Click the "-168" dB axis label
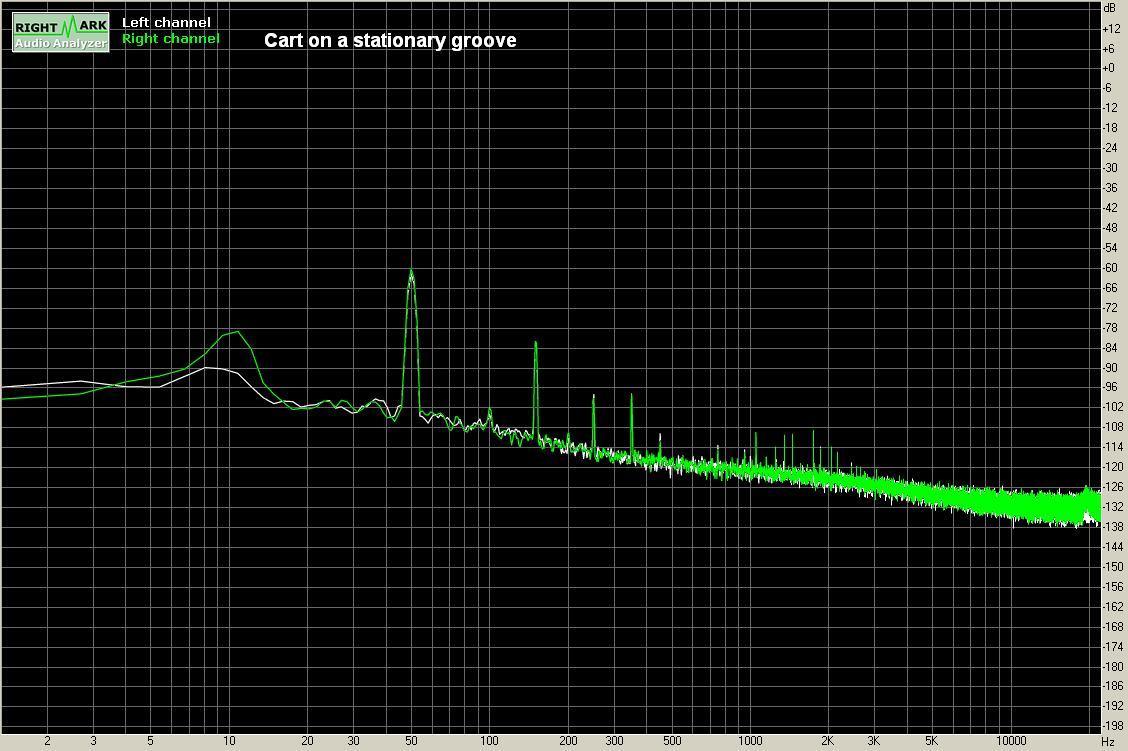This screenshot has height=751, width=1128. pyautogui.click(x=1114, y=627)
